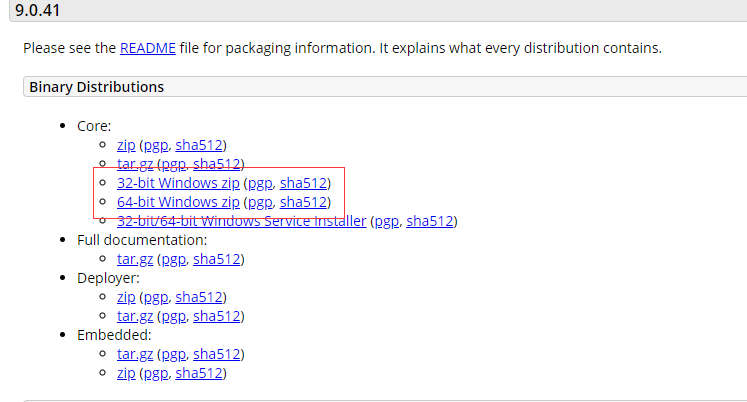Open pgp signature for Full documentation tar.gz
Screen dimensions: 747x402
coord(172,259)
